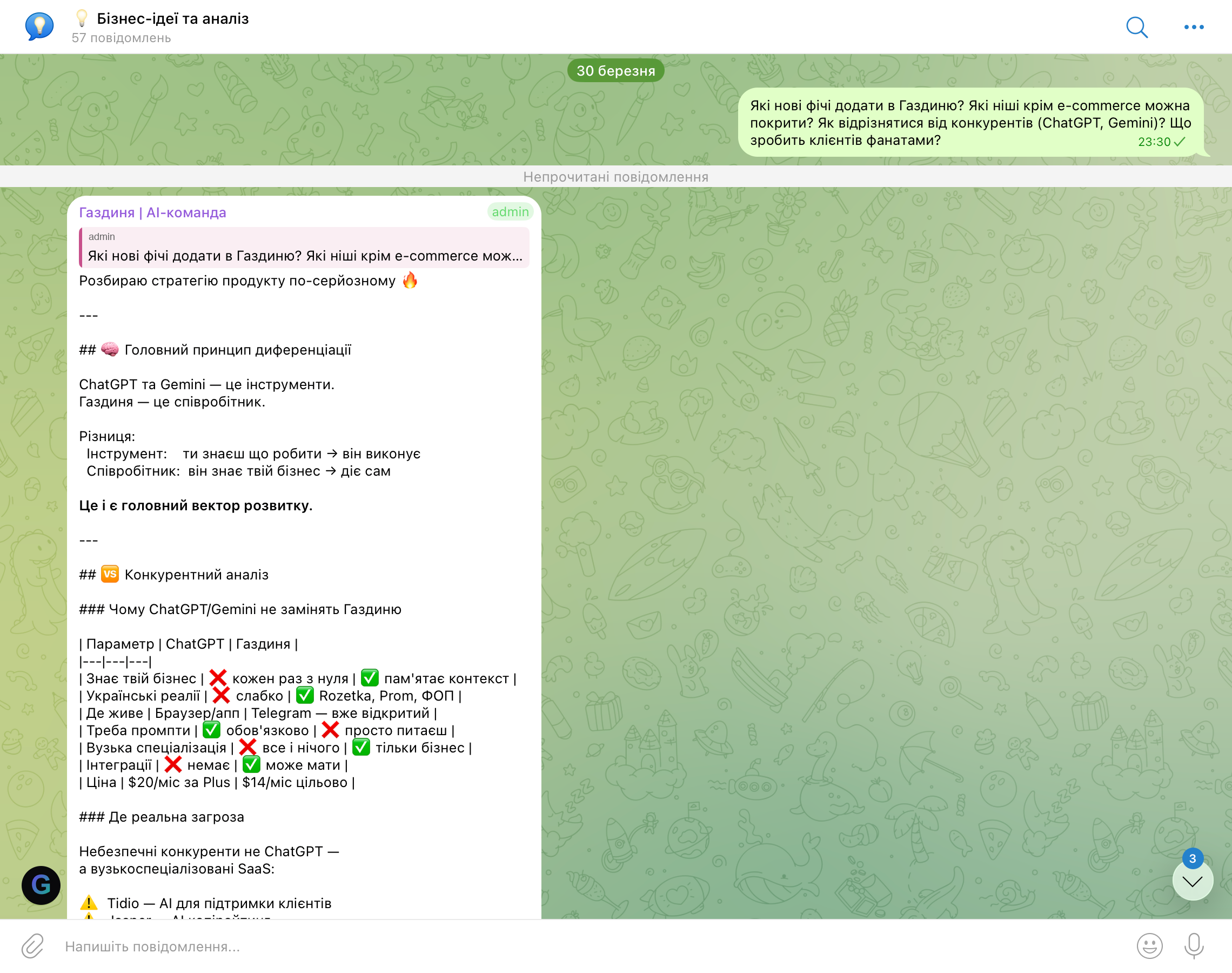Click the lightbulb chat avatar in header
1232x973 pixels.
tap(39, 26)
